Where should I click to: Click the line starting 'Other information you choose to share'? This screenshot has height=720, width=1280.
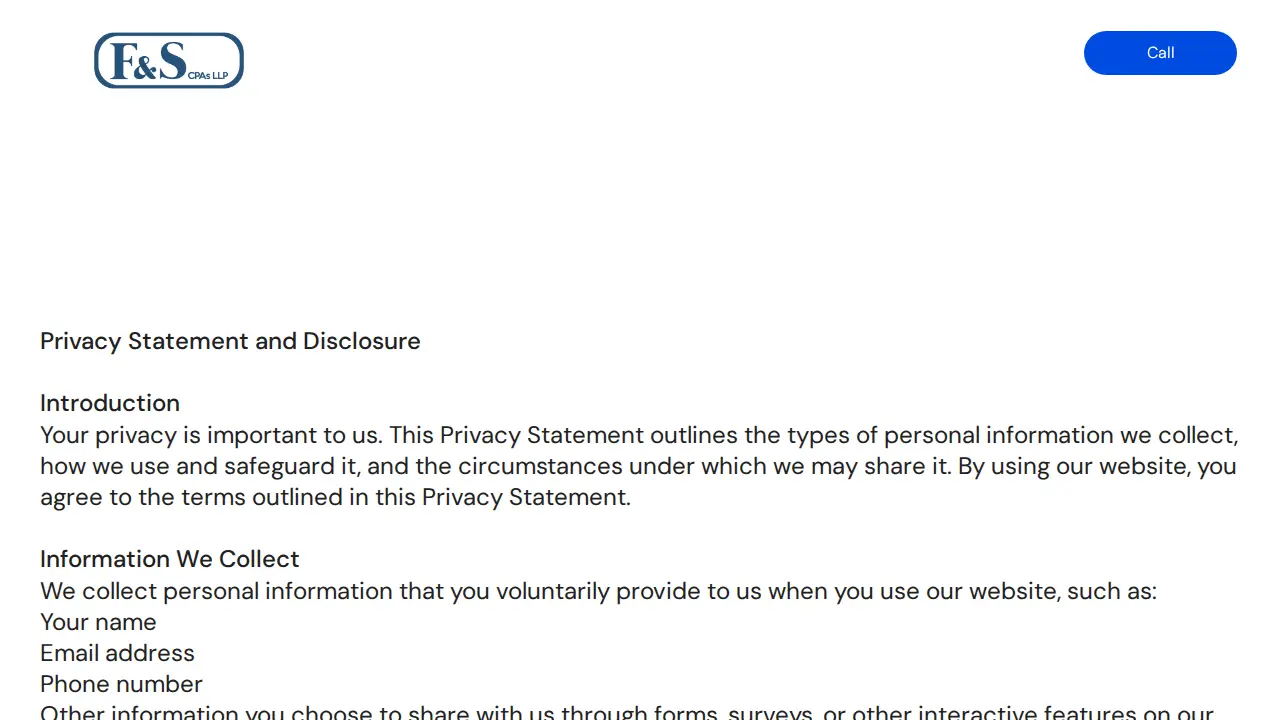click(627, 712)
